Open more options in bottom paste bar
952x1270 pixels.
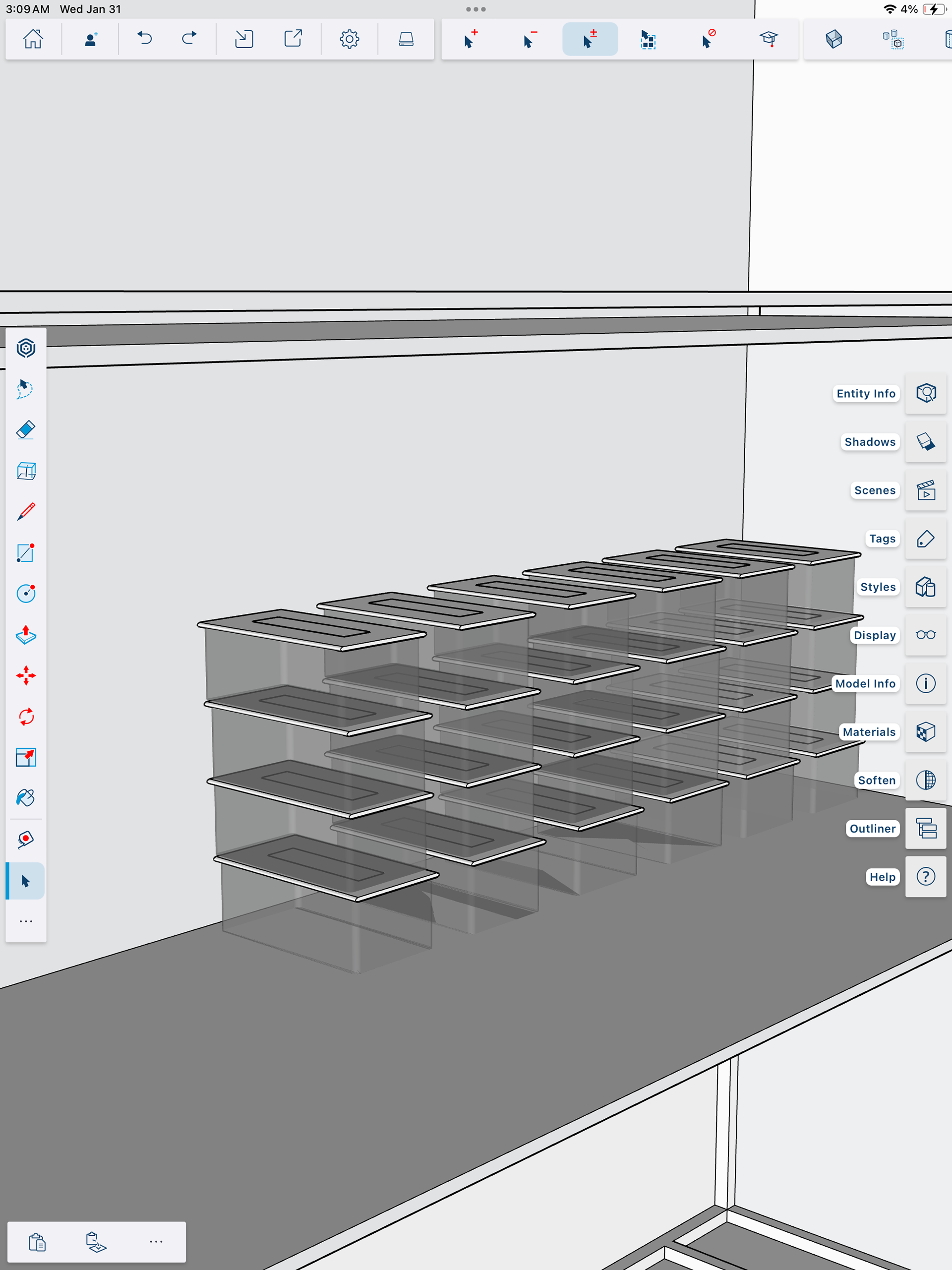pyautogui.click(x=156, y=1241)
